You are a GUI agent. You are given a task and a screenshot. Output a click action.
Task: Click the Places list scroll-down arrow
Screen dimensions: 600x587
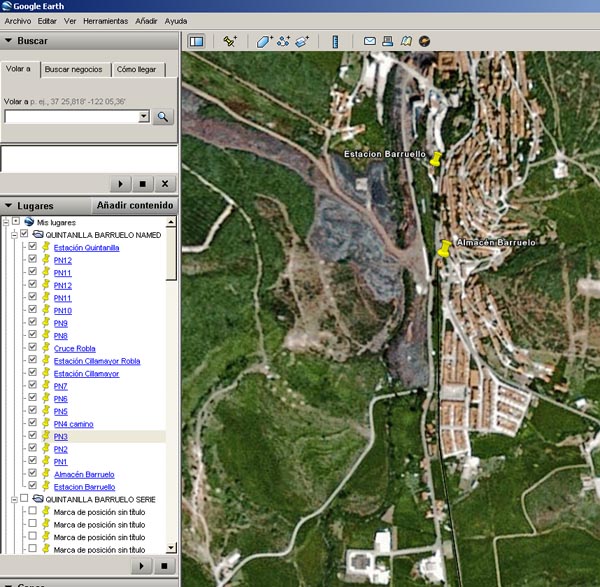171,548
